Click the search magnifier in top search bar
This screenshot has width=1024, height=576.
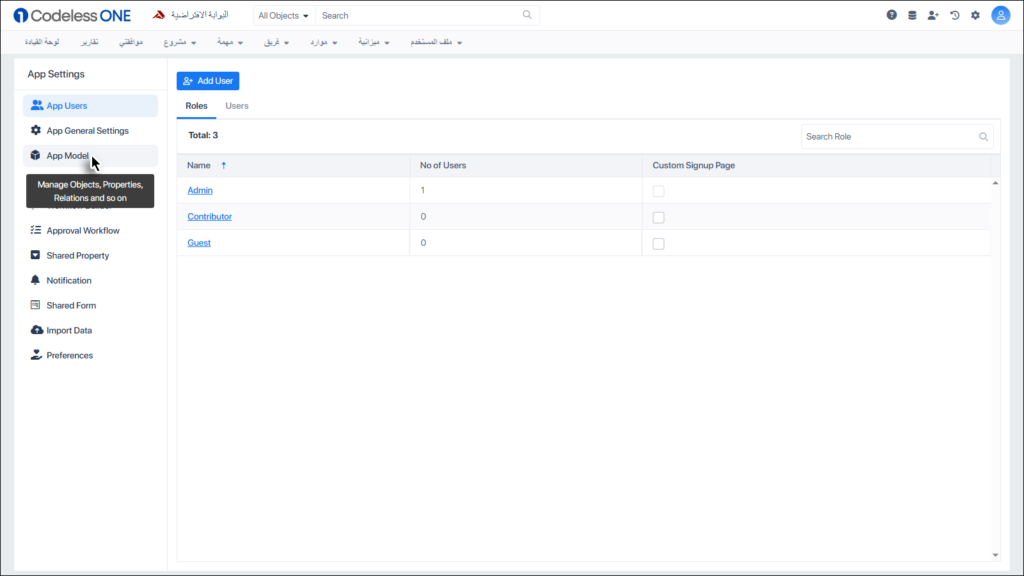click(x=527, y=15)
